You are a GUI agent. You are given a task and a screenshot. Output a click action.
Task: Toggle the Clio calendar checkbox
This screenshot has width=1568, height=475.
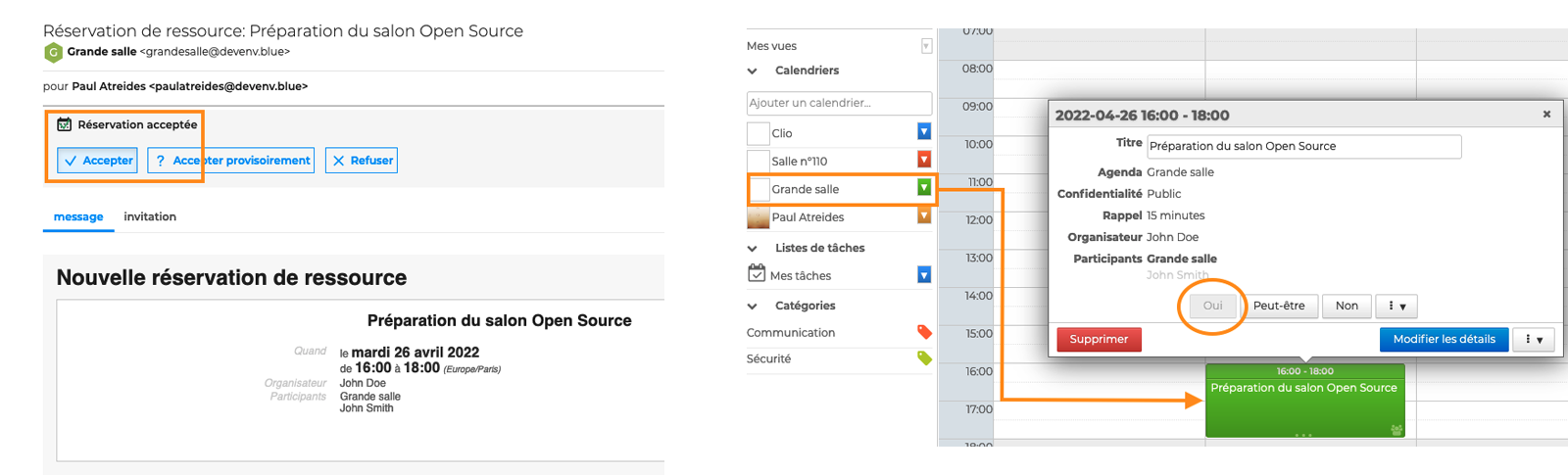pyautogui.click(x=758, y=133)
